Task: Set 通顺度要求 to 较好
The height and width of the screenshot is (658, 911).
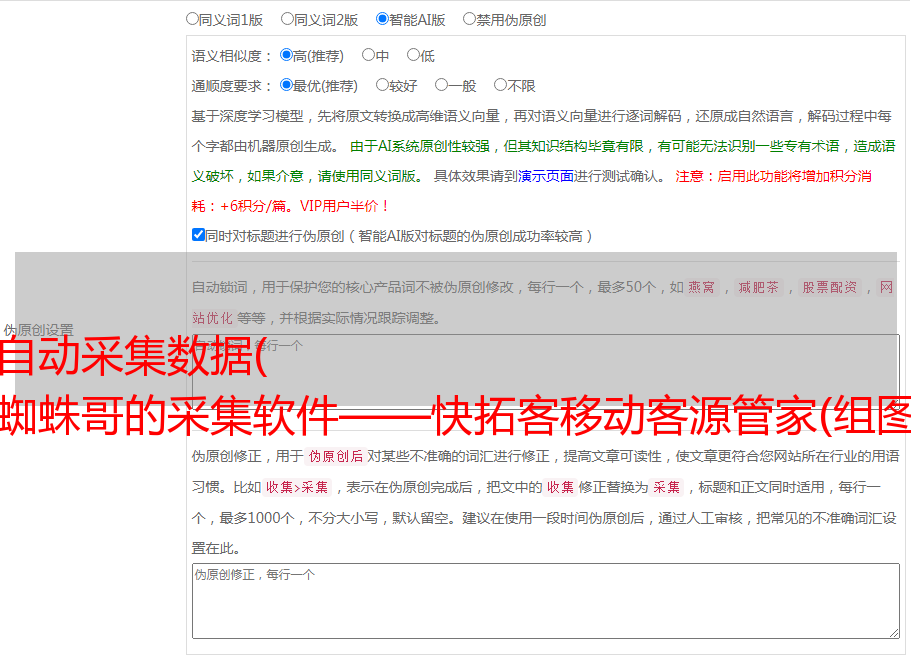Action: [382, 85]
